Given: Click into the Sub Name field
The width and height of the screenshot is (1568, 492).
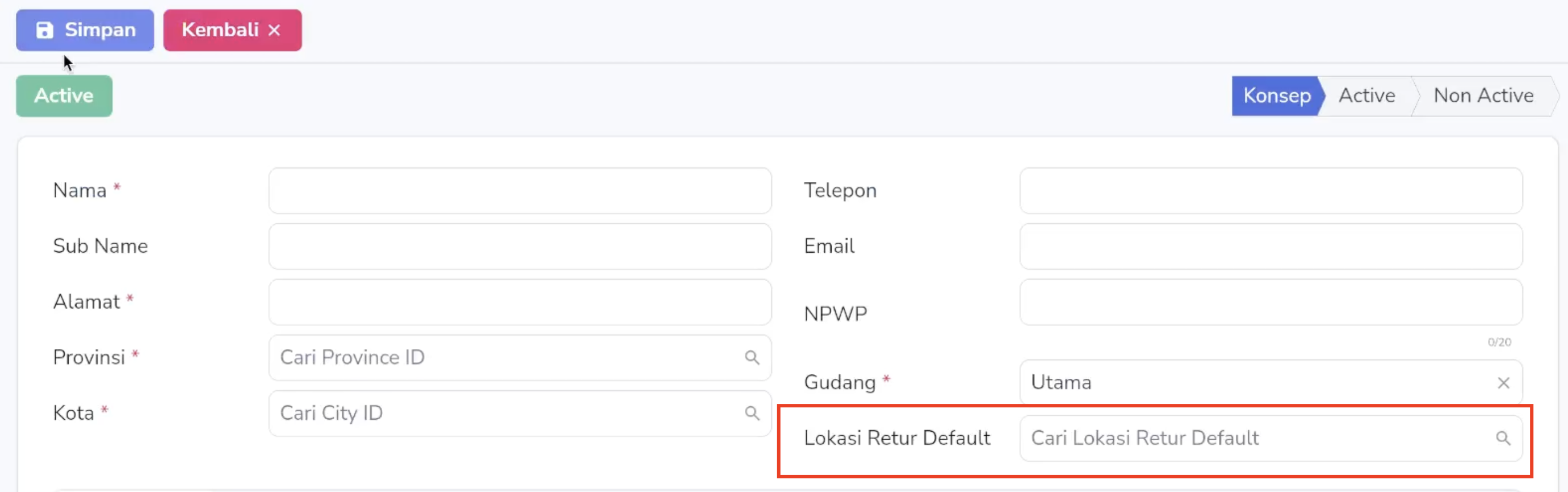Looking at the screenshot, I should pos(520,247).
